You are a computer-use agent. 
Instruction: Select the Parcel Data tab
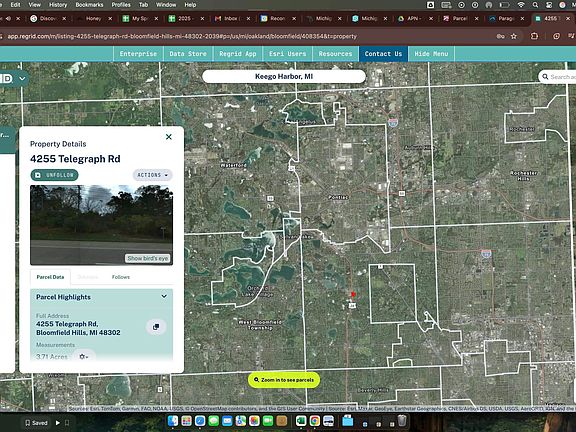(50, 277)
